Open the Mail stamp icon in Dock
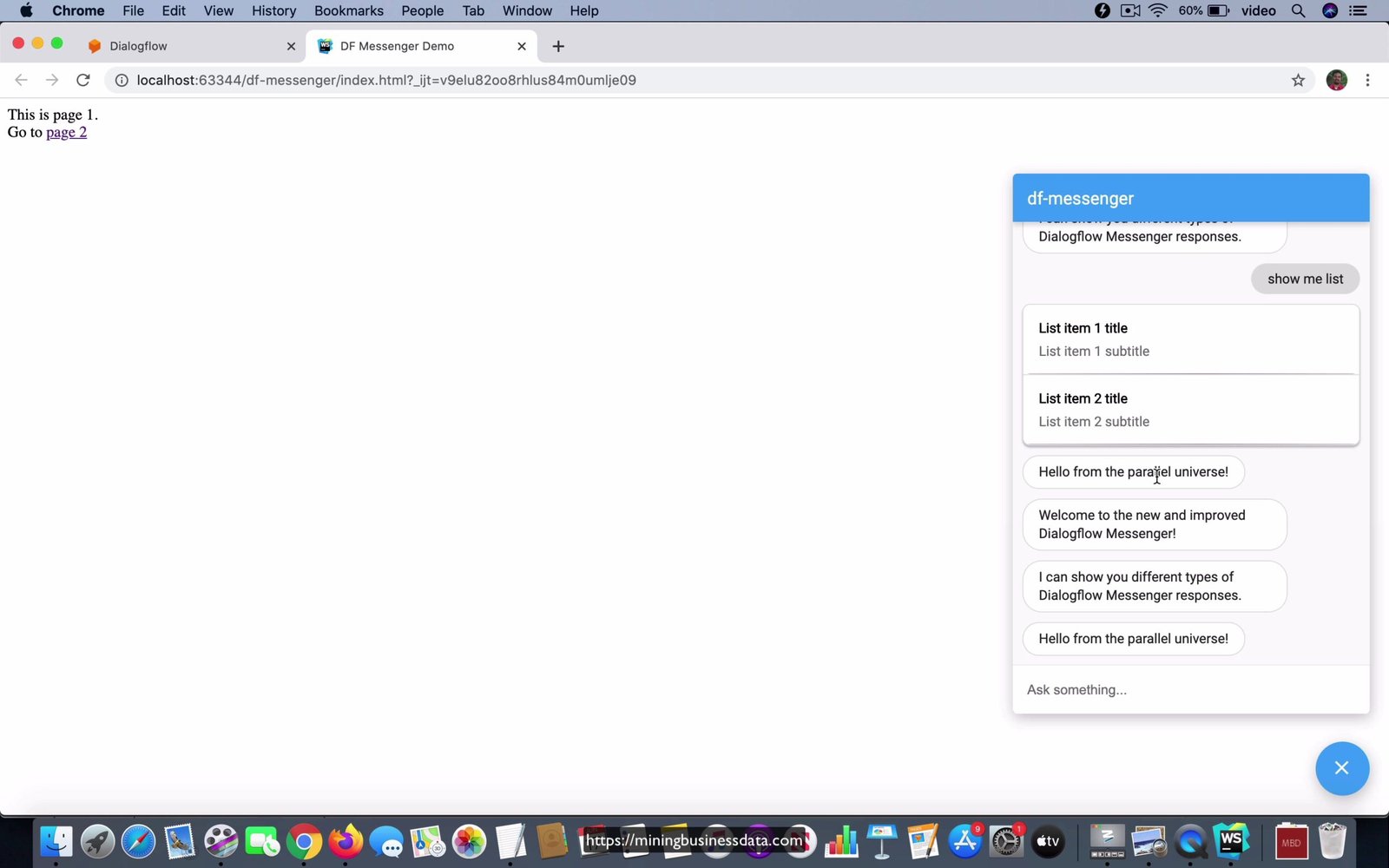This screenshot has height=868, width=1389. click(180, 841)
